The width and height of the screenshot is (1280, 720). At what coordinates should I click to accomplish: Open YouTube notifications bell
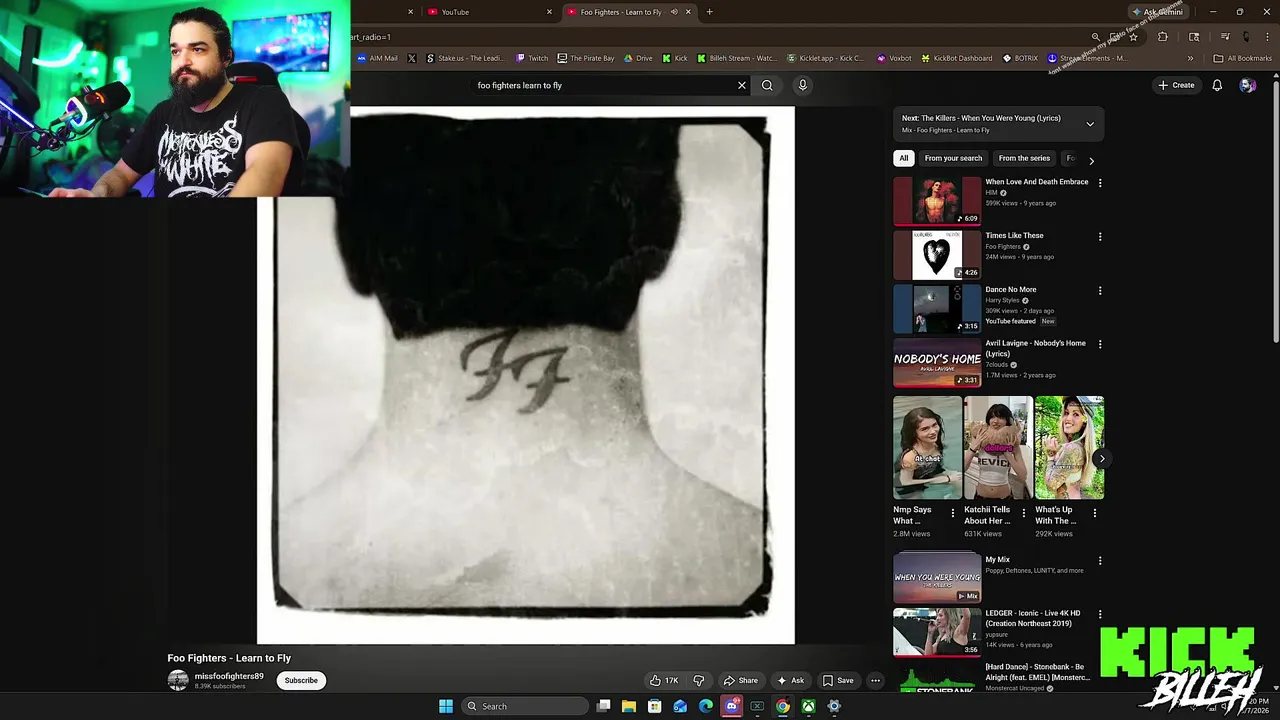[x=1217, y=85]
